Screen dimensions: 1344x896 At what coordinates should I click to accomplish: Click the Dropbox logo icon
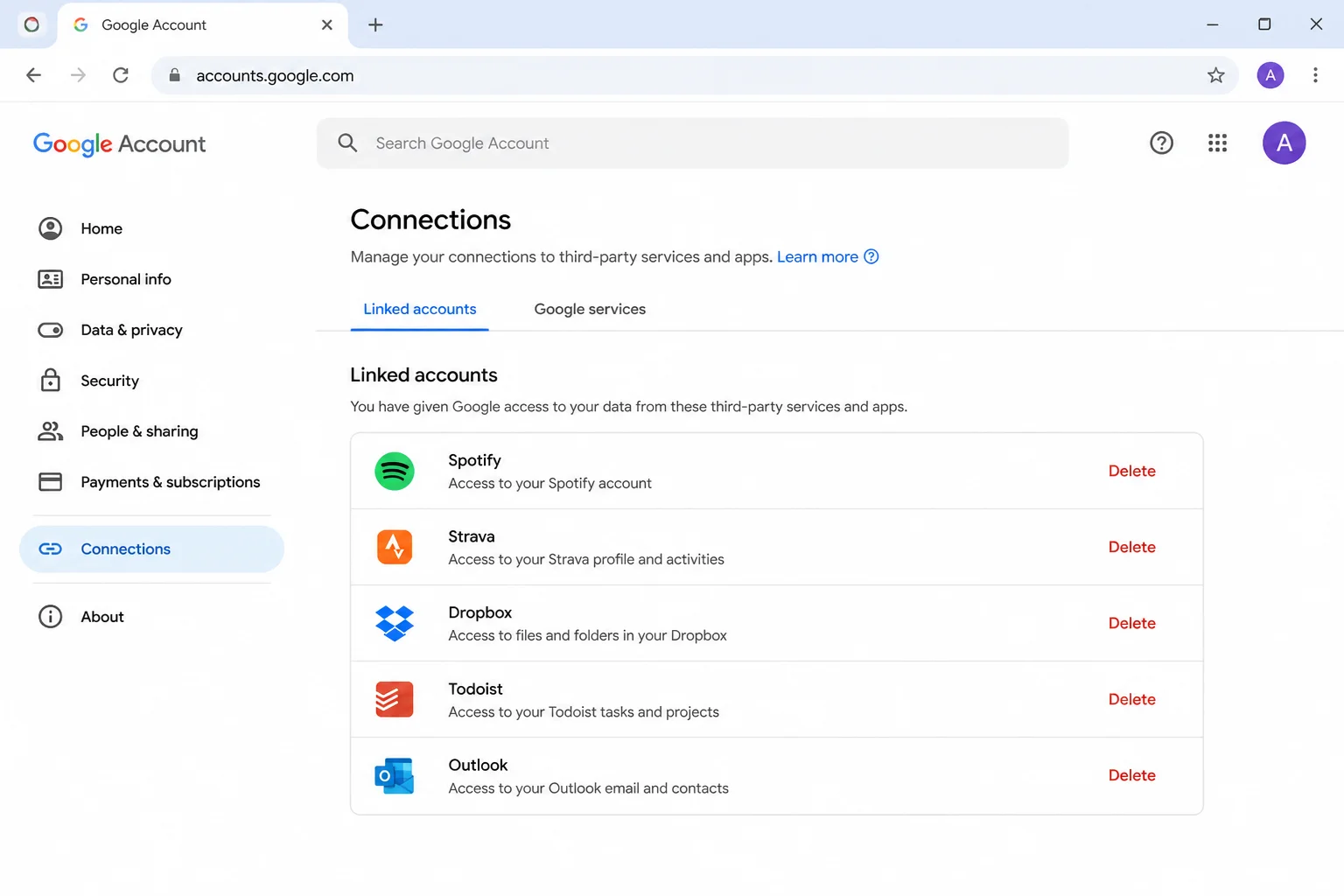(395, 623)
